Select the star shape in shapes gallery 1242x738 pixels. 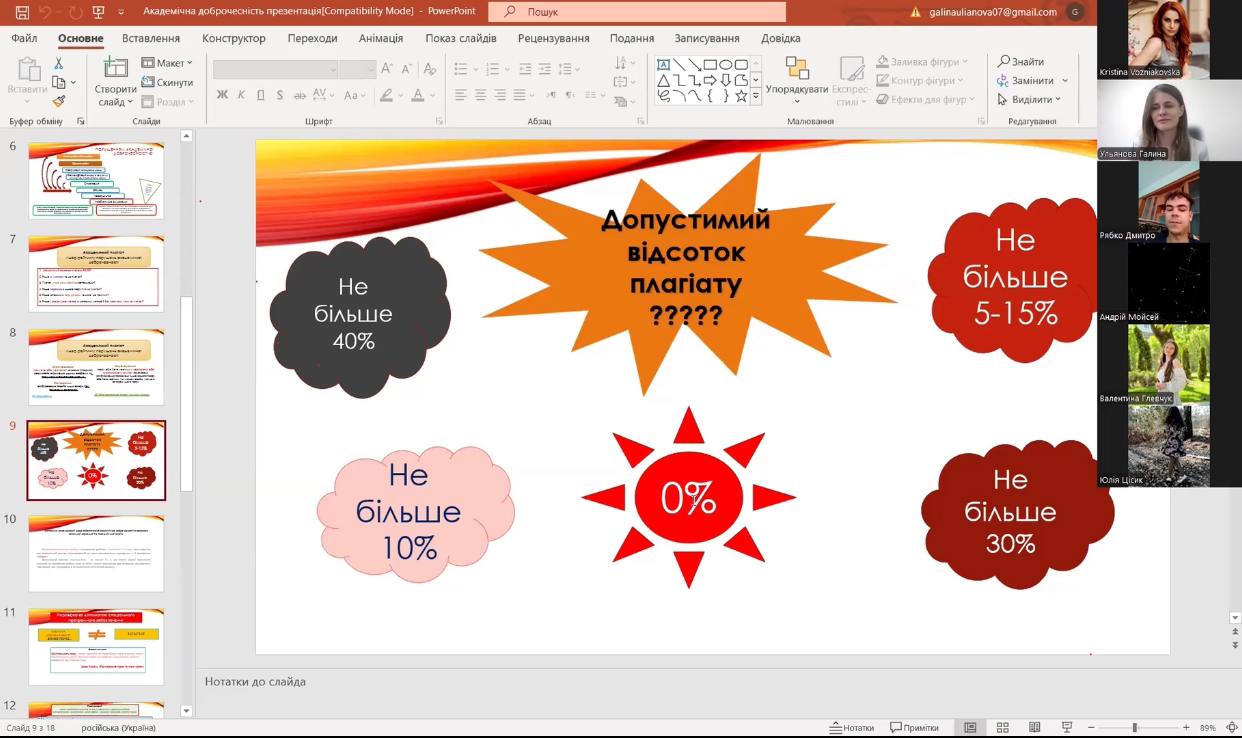point(741,96)
